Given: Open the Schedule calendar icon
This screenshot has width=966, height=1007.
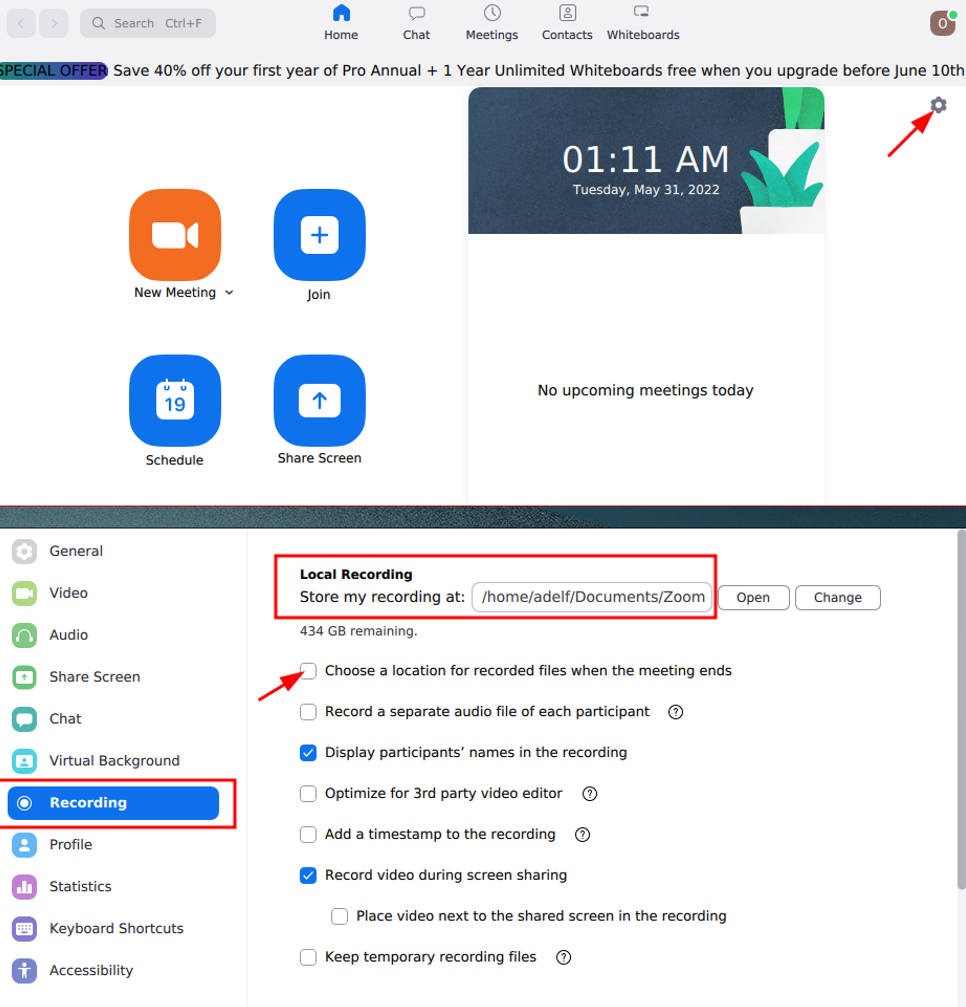Looking at the screenshot, I should 175,401.
